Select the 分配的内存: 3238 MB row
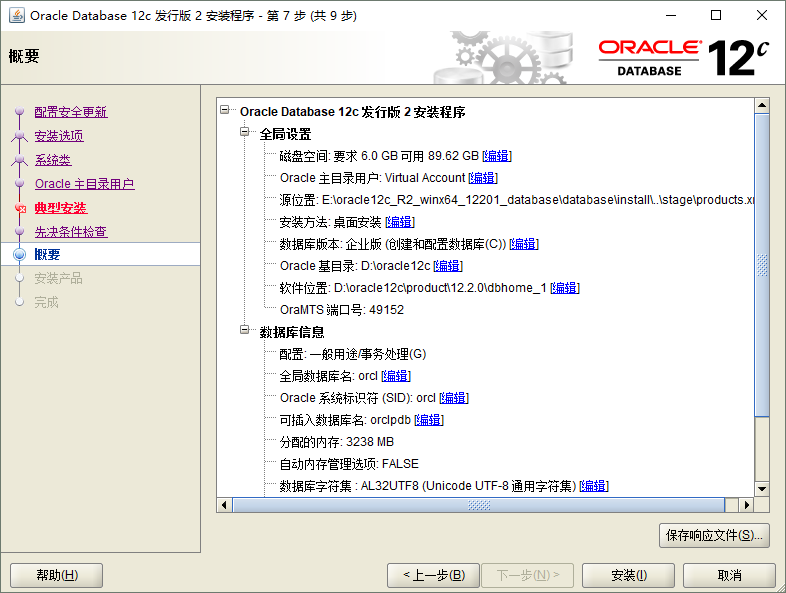This screenshot has width=786, height=593. pyautogui.click(x=337, y=442)
